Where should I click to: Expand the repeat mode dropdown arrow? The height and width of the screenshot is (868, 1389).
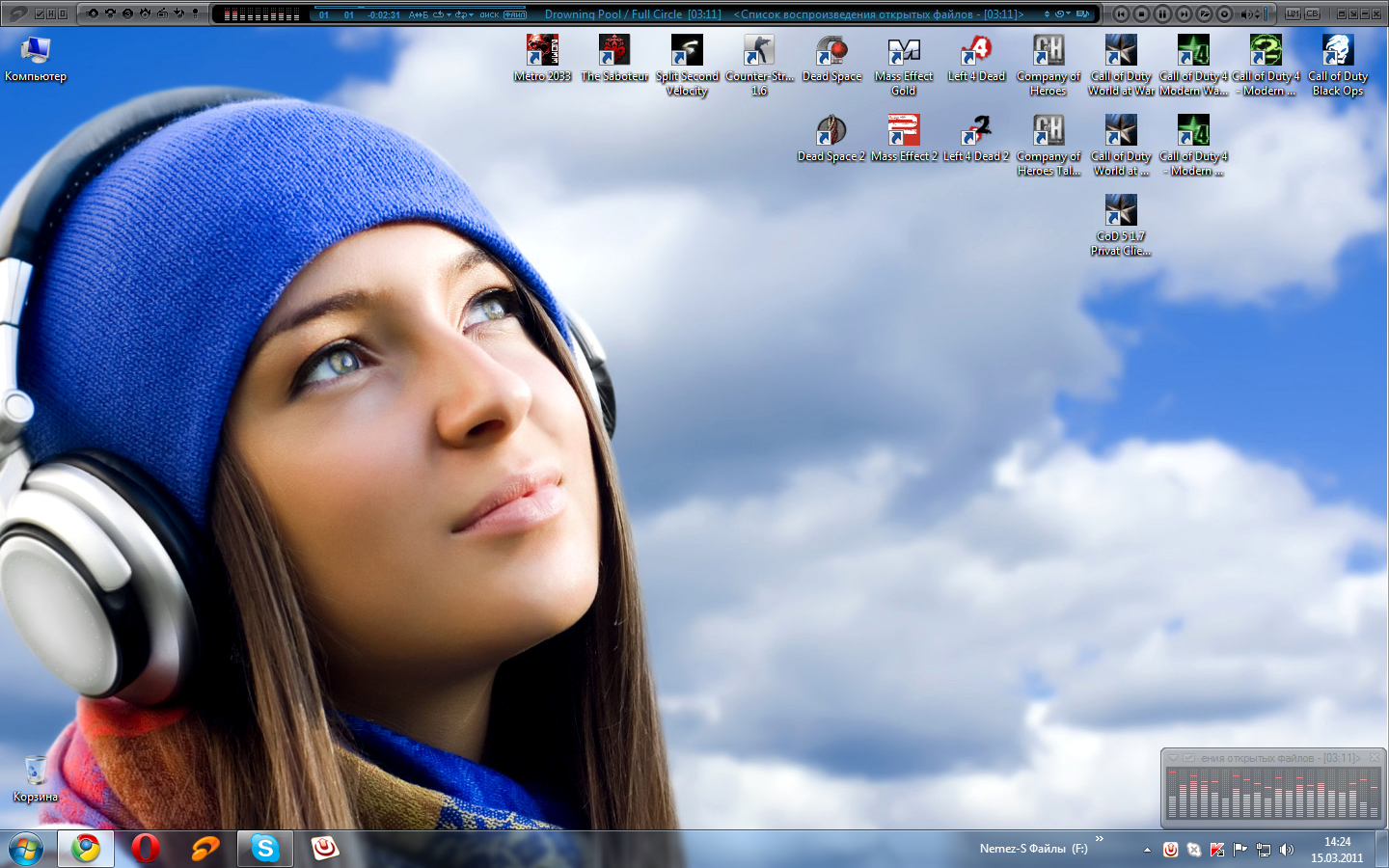click(449, 14)
